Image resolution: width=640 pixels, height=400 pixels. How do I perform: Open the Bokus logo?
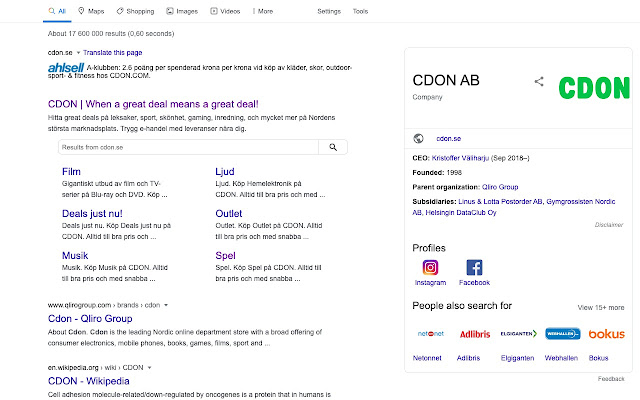(x=607, y=334)
